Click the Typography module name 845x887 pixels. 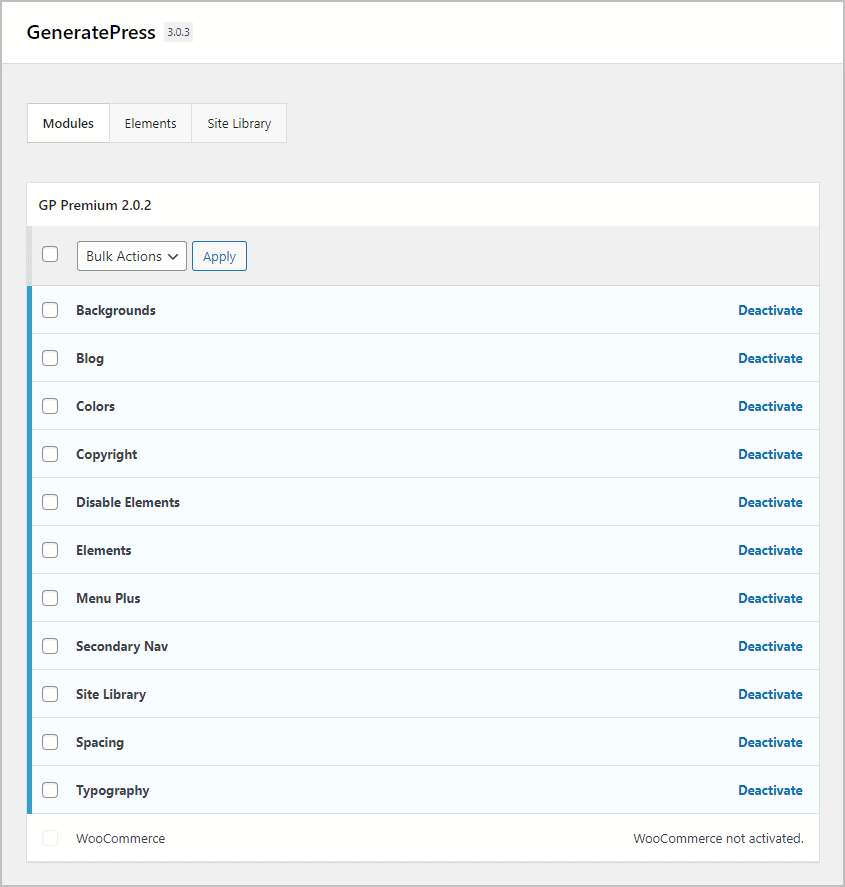pos(113,791)
